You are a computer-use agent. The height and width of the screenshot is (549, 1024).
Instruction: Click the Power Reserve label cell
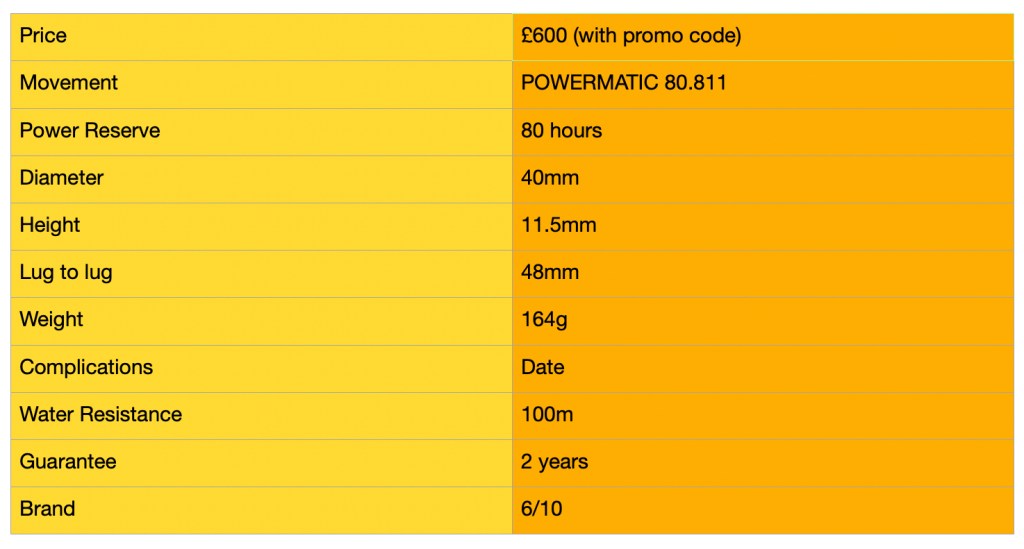pos(90,131)
